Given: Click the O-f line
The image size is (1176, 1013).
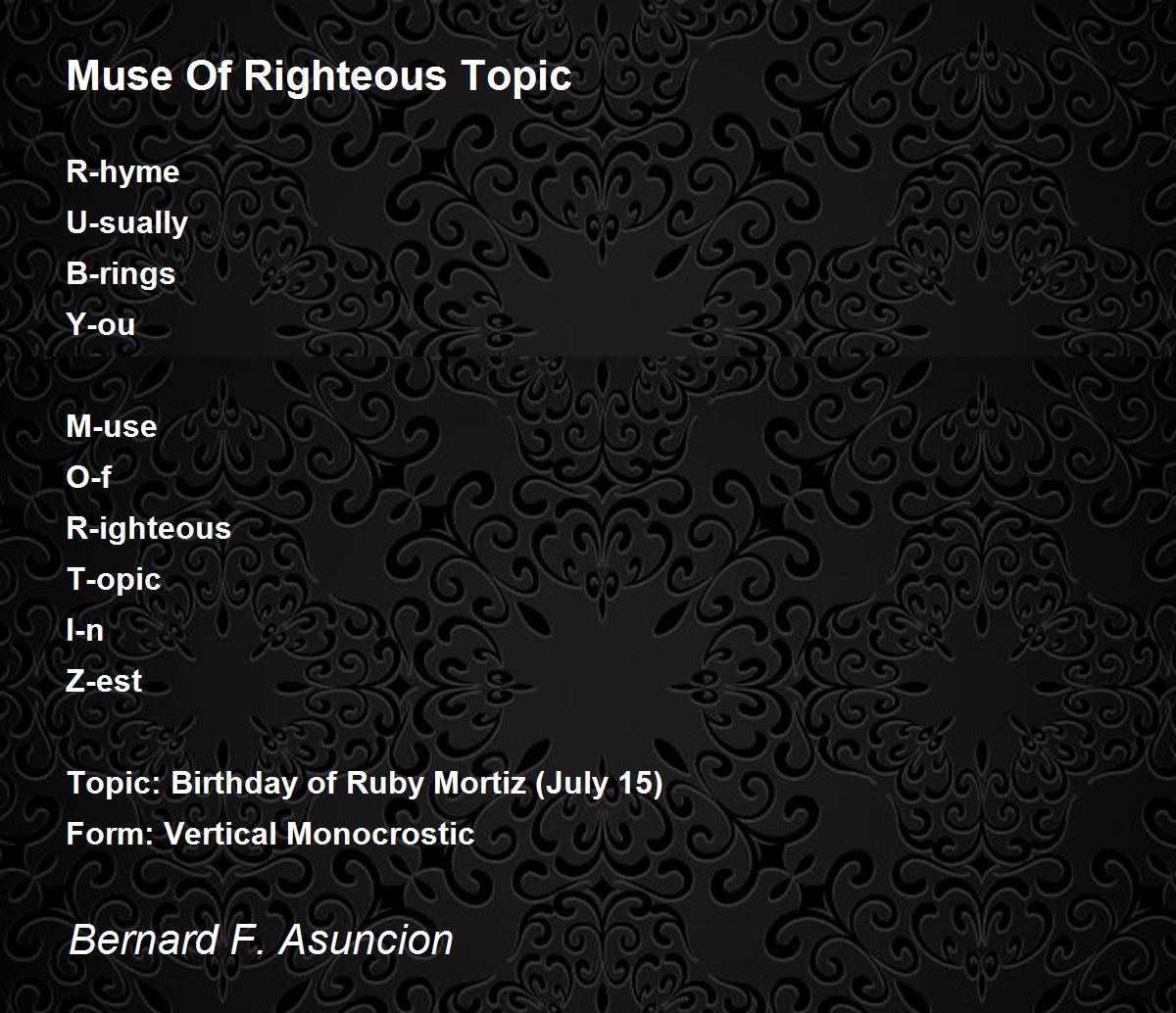Looking at the screenshot, I should [89, 478].
